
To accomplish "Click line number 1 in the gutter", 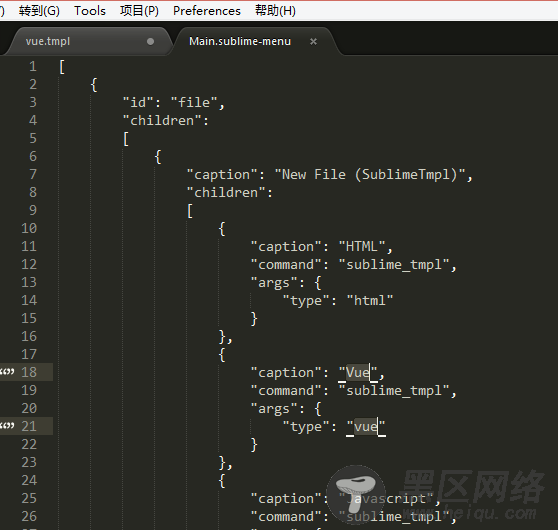I will [x=33, y=67].
